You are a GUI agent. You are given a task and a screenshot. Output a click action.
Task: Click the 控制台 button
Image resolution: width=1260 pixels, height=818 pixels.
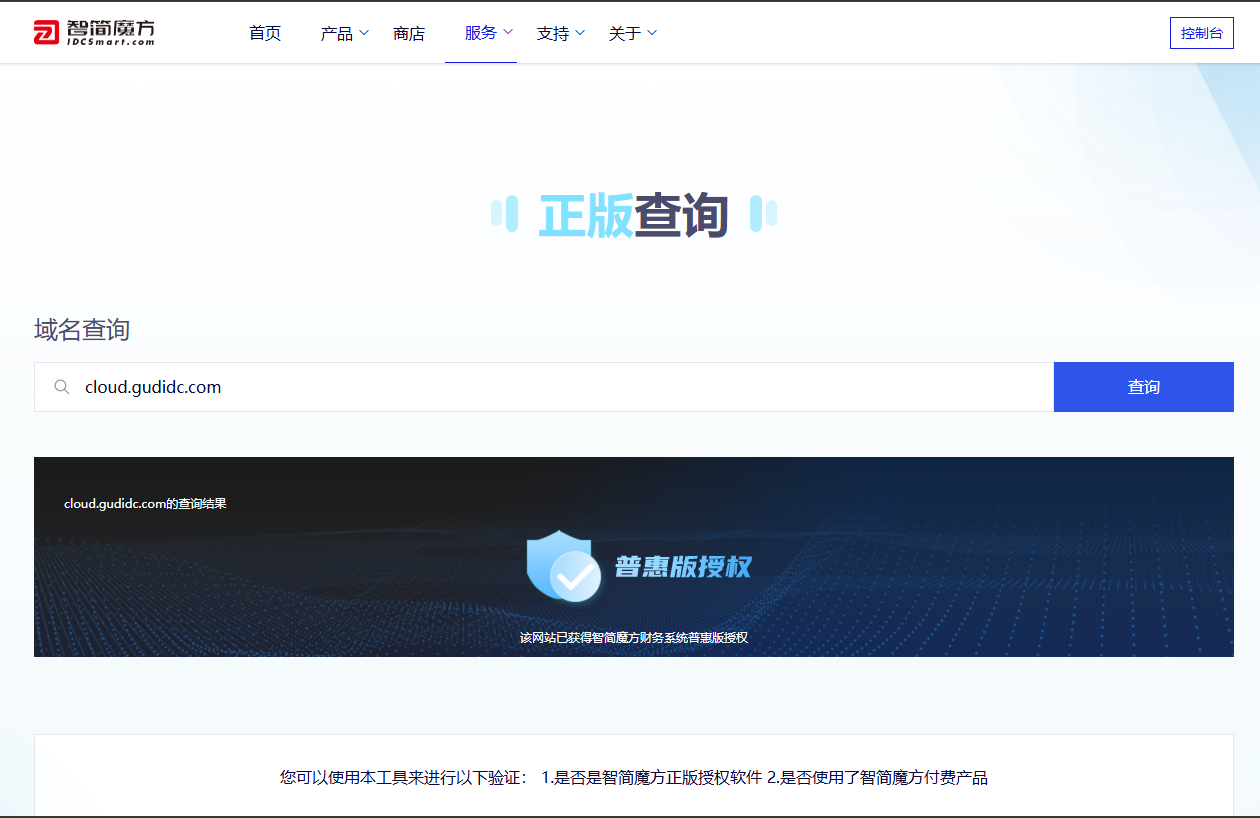coord(1202,33)
